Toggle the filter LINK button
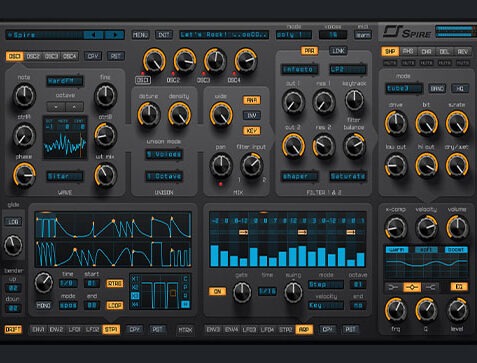477x363 pixels. 338,51
